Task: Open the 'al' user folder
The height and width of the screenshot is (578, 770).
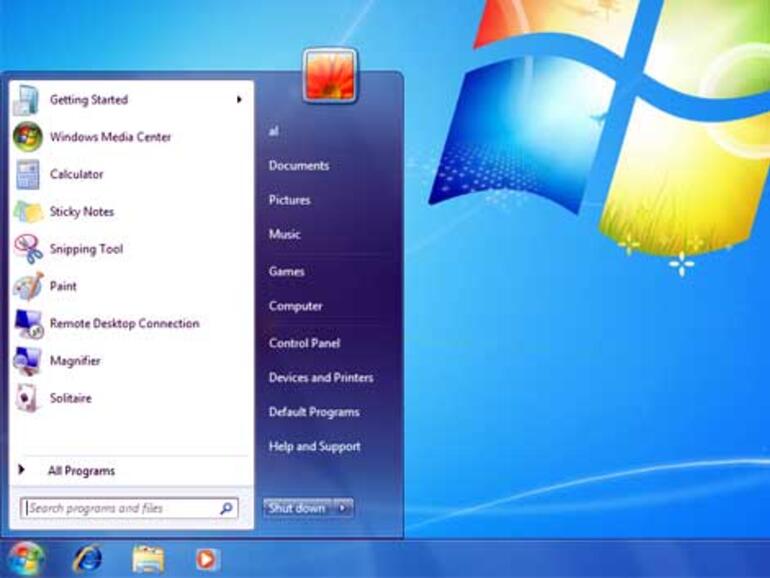Action: [x=274, y=131]
